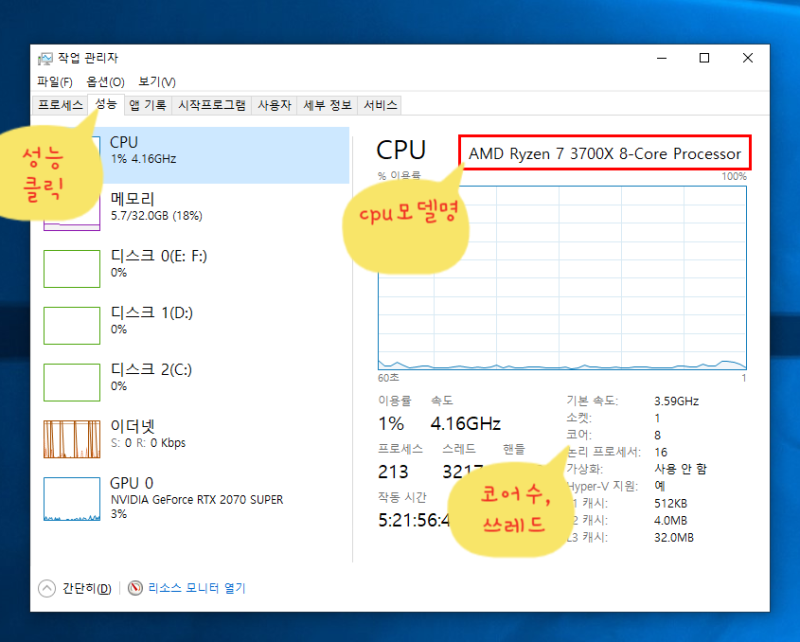Switch to the 앱 기록 tab

147,105
